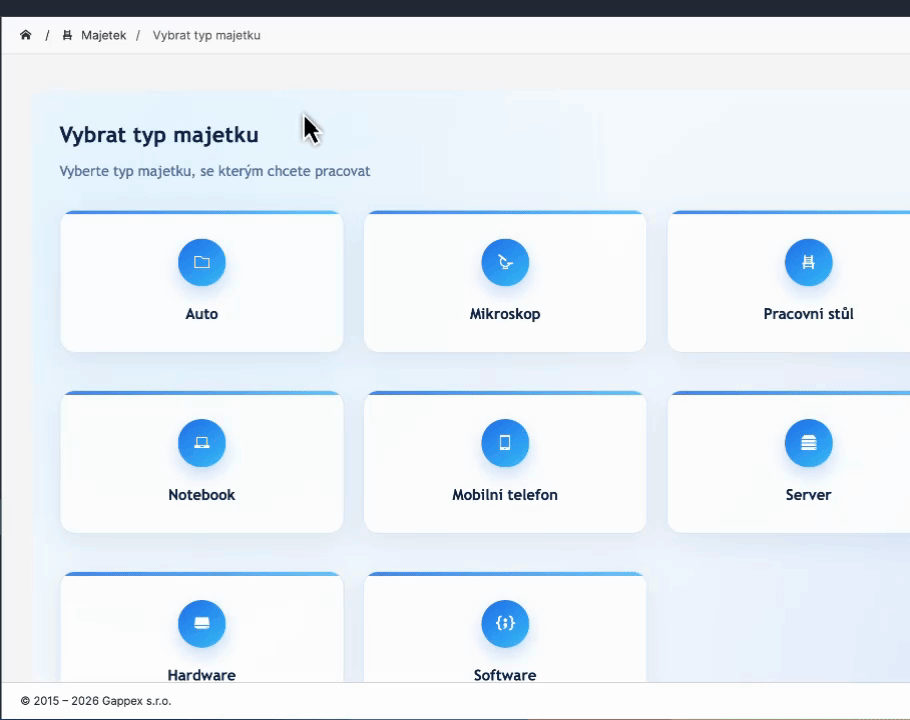The height and width of the screenshot is (720, 910).
Task: Click the Hardware card's round blue icon
Action: coord(202,624)
